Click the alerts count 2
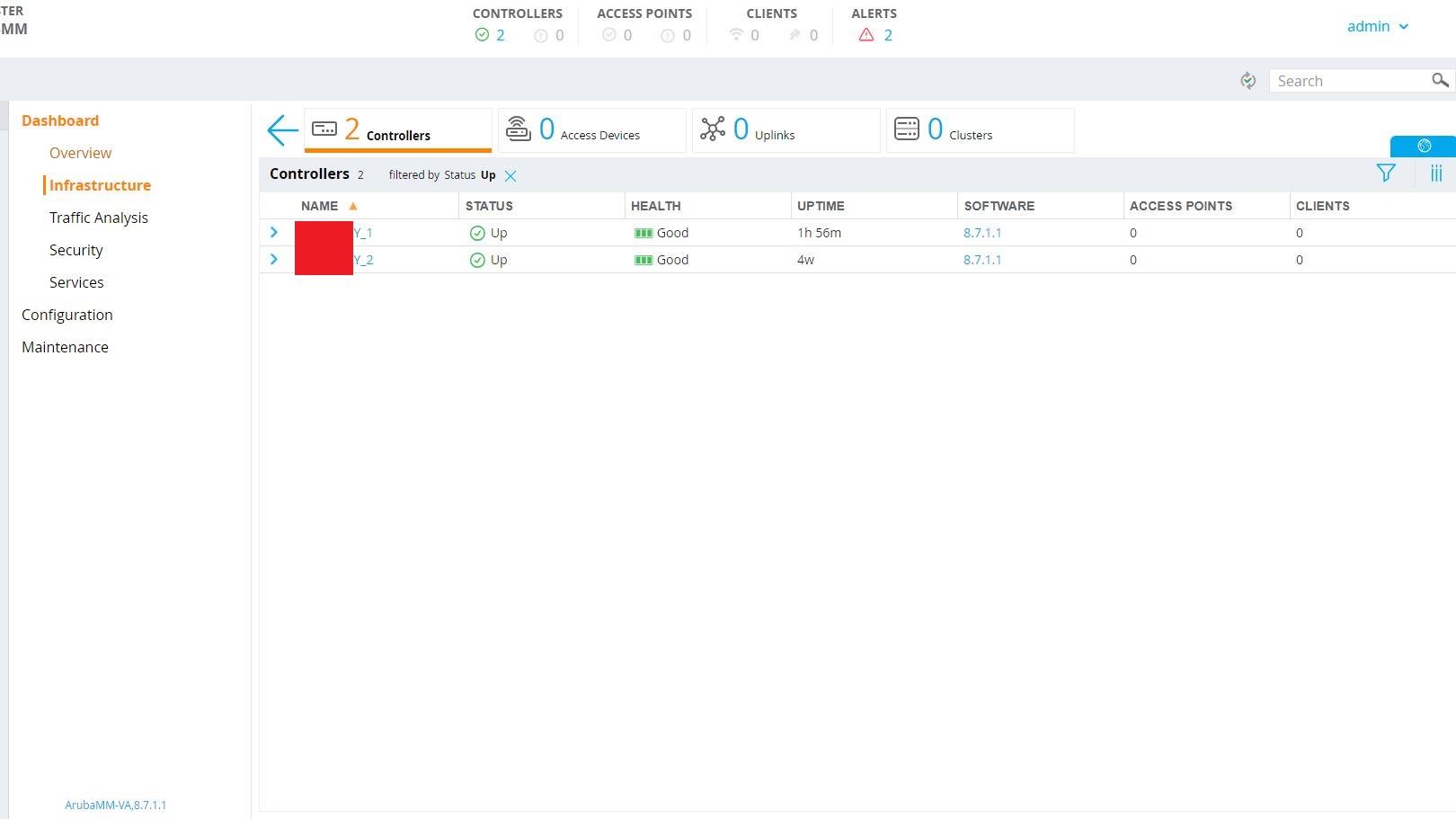Image resolution: width=1456 pixels, height=819 pixels. [888, 35]
